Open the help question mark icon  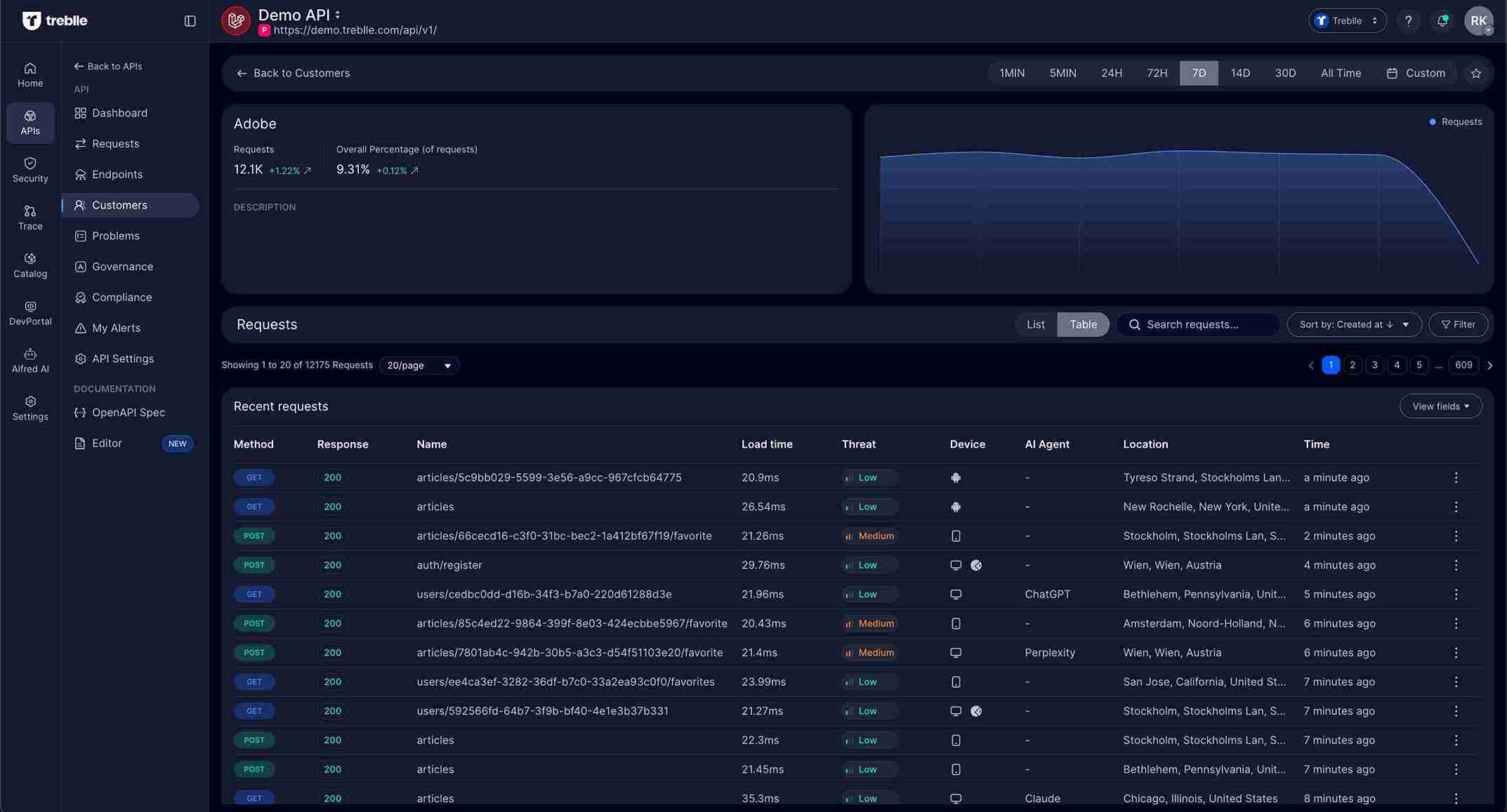1407,20
